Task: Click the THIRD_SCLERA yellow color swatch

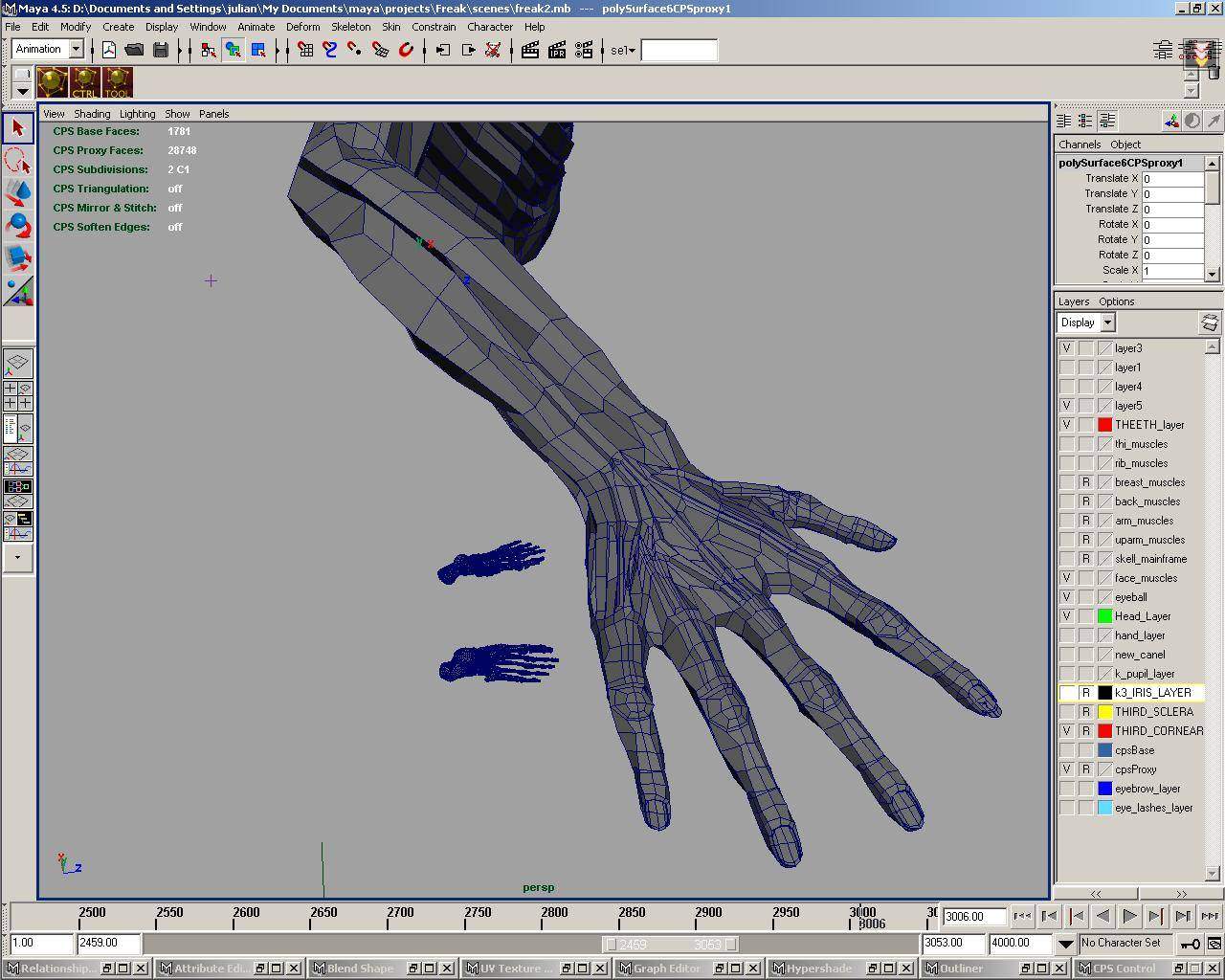Action: [x=1104, y=712]
